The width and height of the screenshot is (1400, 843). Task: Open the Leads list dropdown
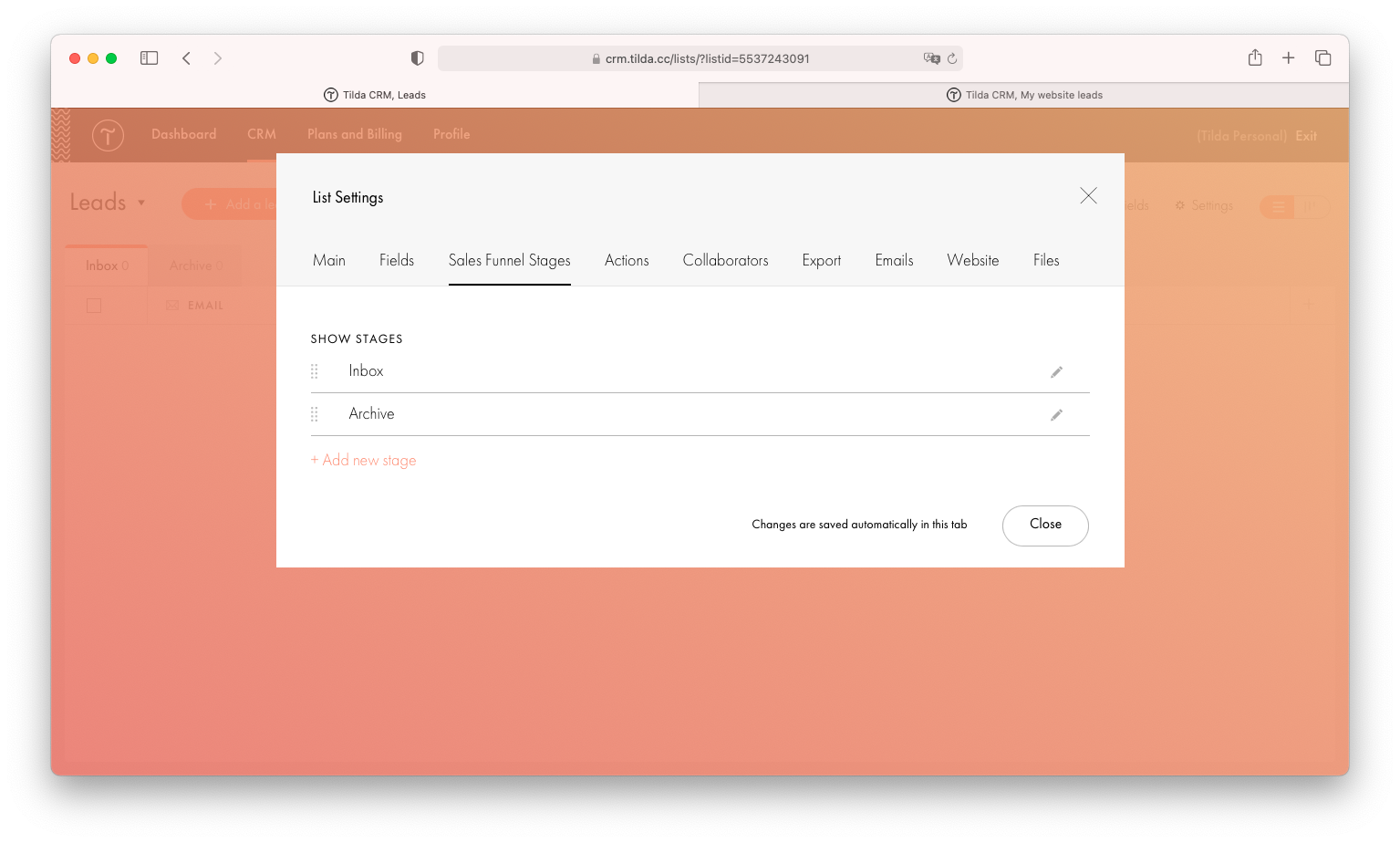pos(107,203)
